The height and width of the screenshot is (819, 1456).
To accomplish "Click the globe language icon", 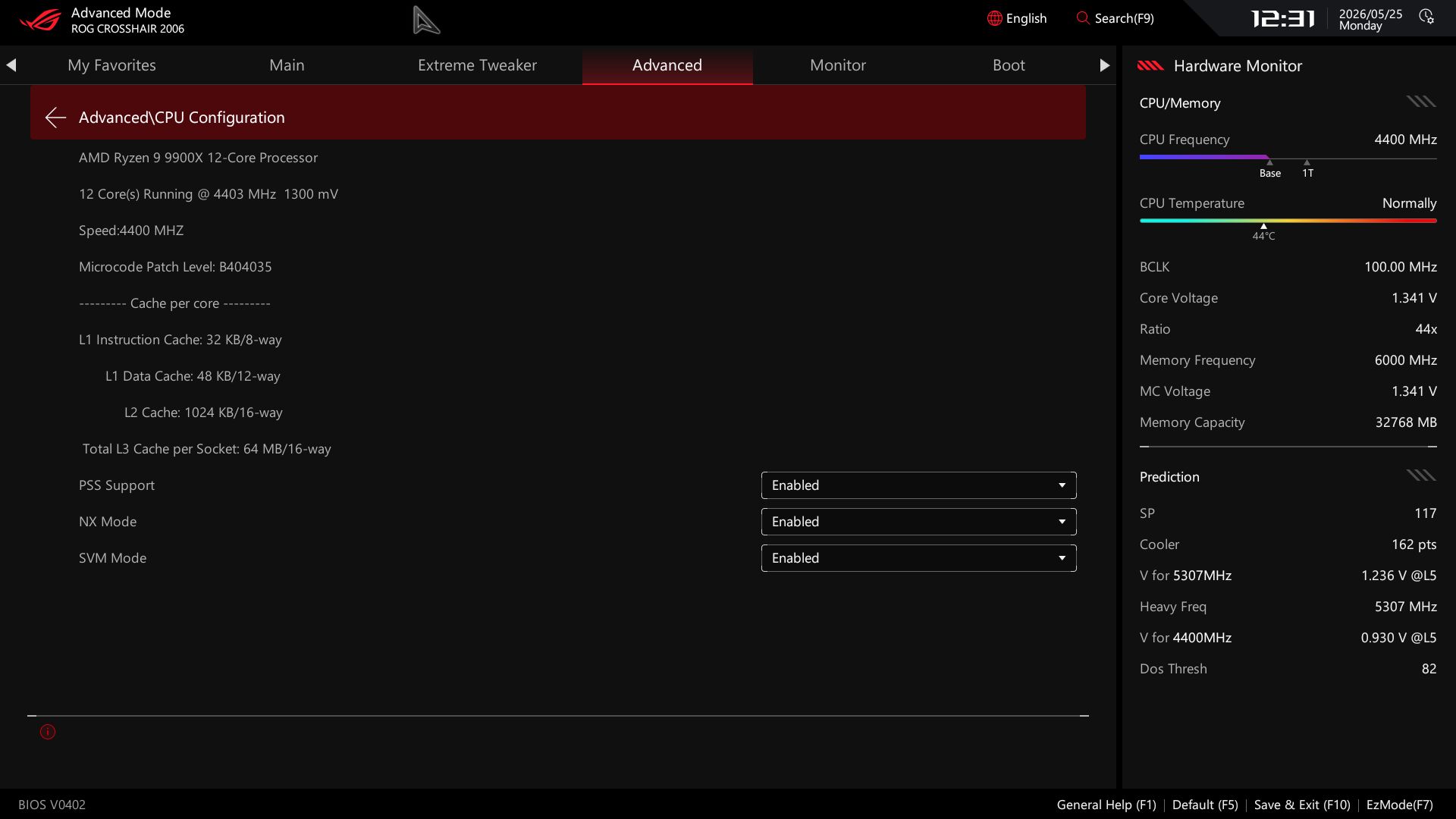I will coord(994,18).
